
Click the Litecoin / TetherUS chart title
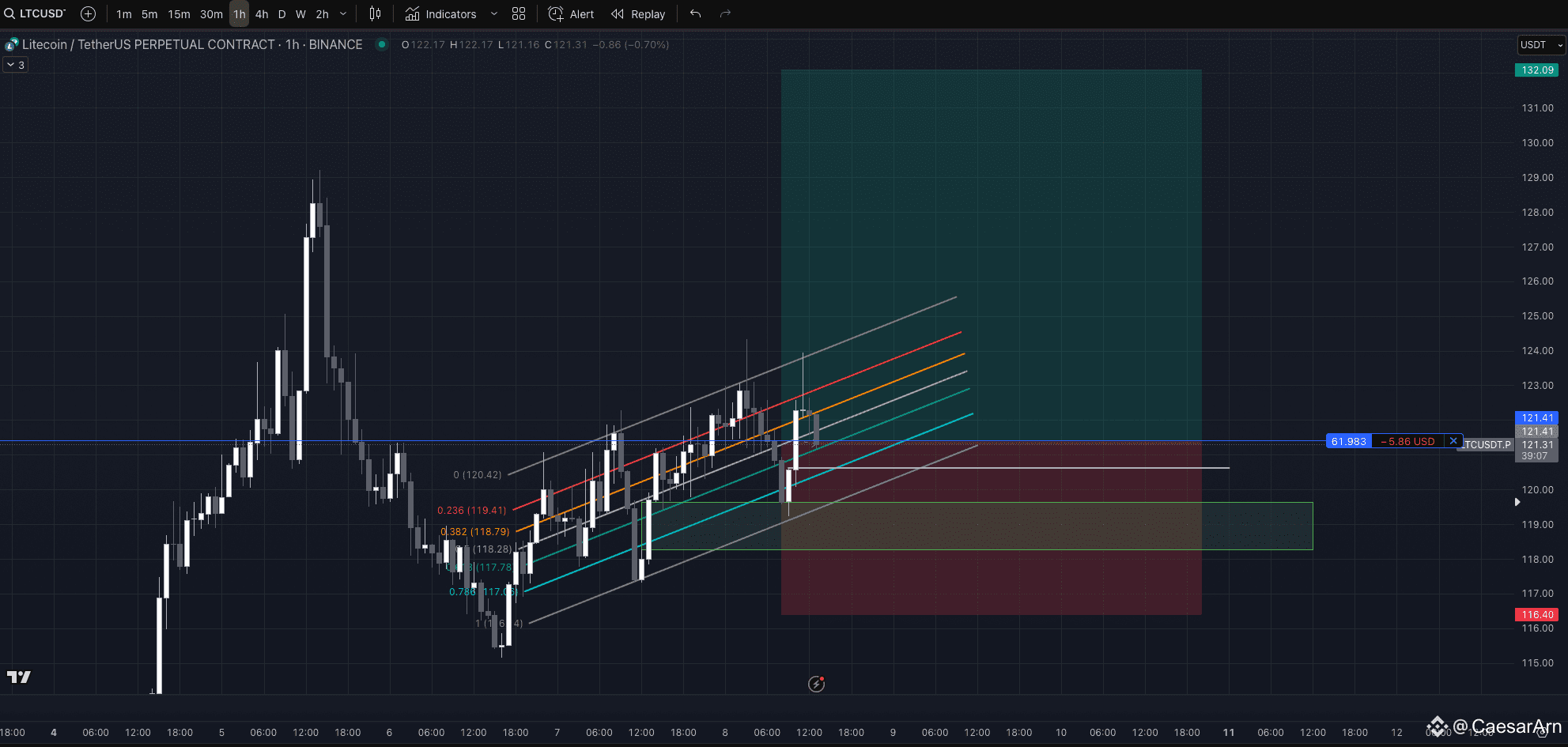coord(192,45)
